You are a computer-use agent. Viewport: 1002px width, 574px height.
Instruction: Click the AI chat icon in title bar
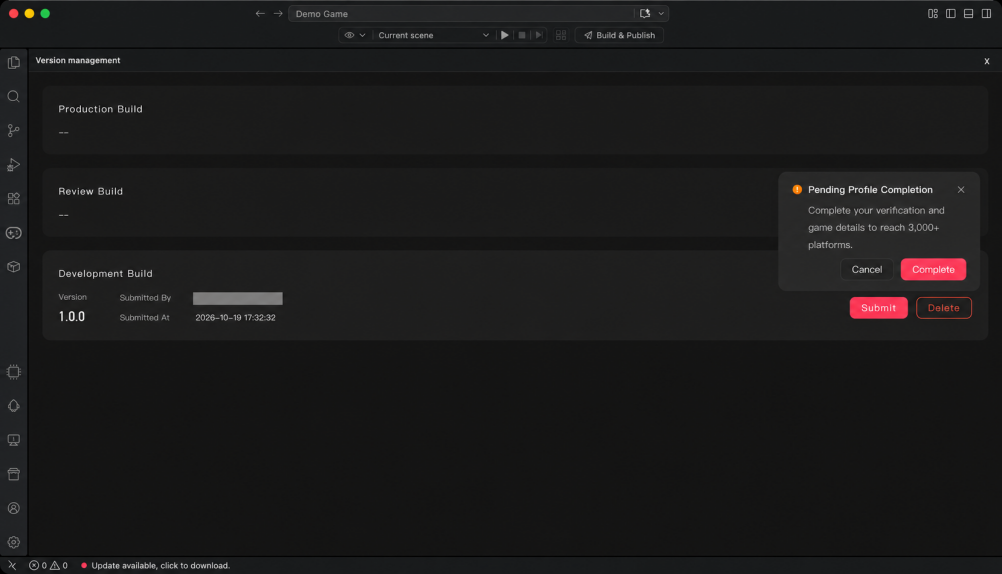(645, 13)
